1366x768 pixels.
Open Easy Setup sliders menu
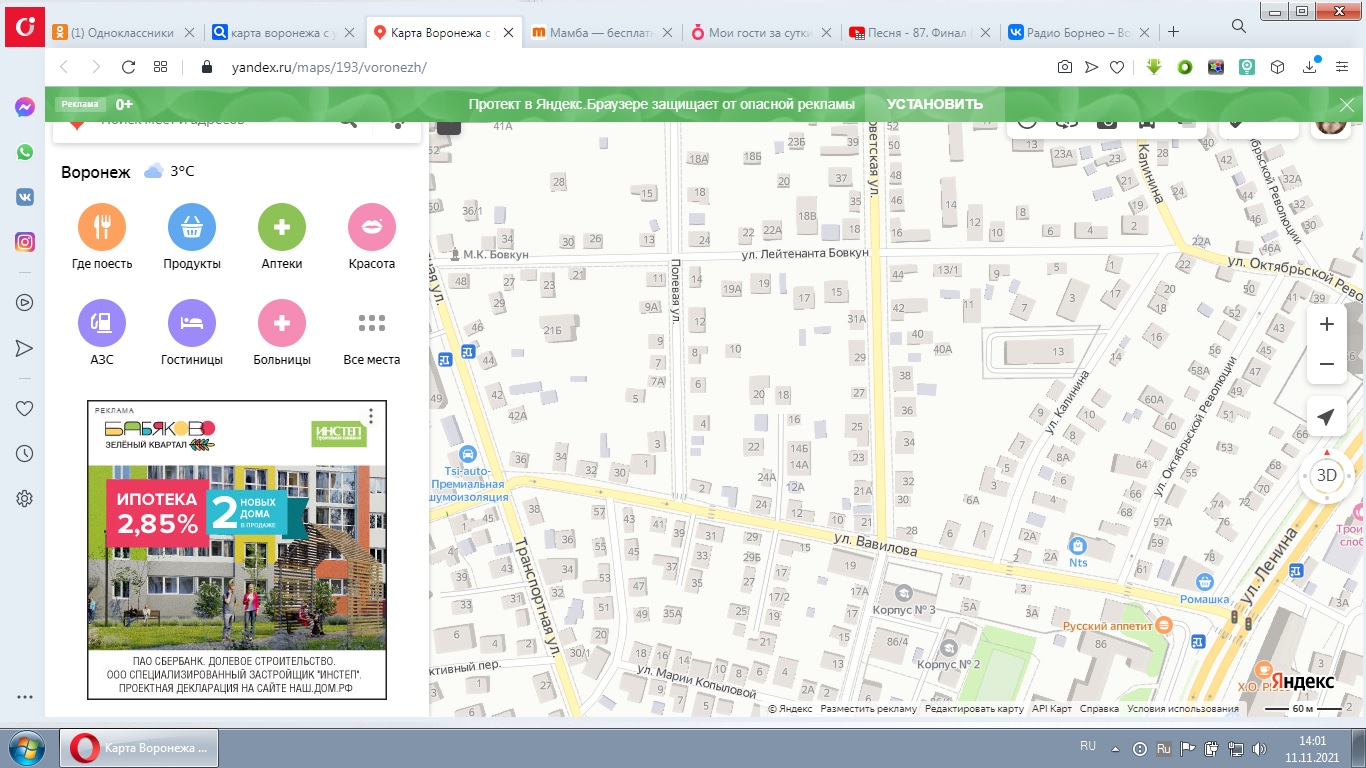pyautogui.click(x=1342, y=67)
